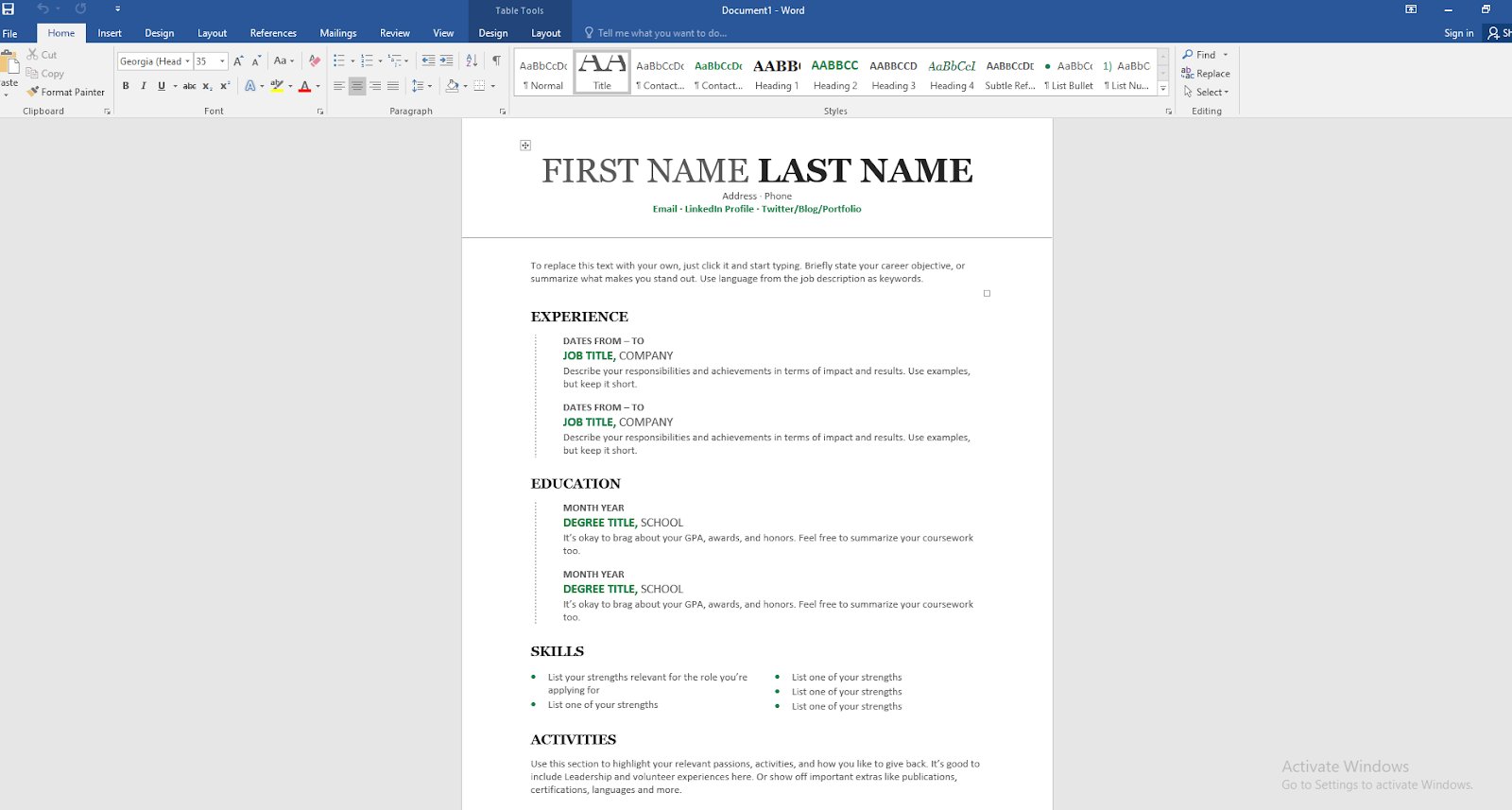Clear all formatting
The height and width of the screenshot is (810, 1512).
click(x=315, y=60)
